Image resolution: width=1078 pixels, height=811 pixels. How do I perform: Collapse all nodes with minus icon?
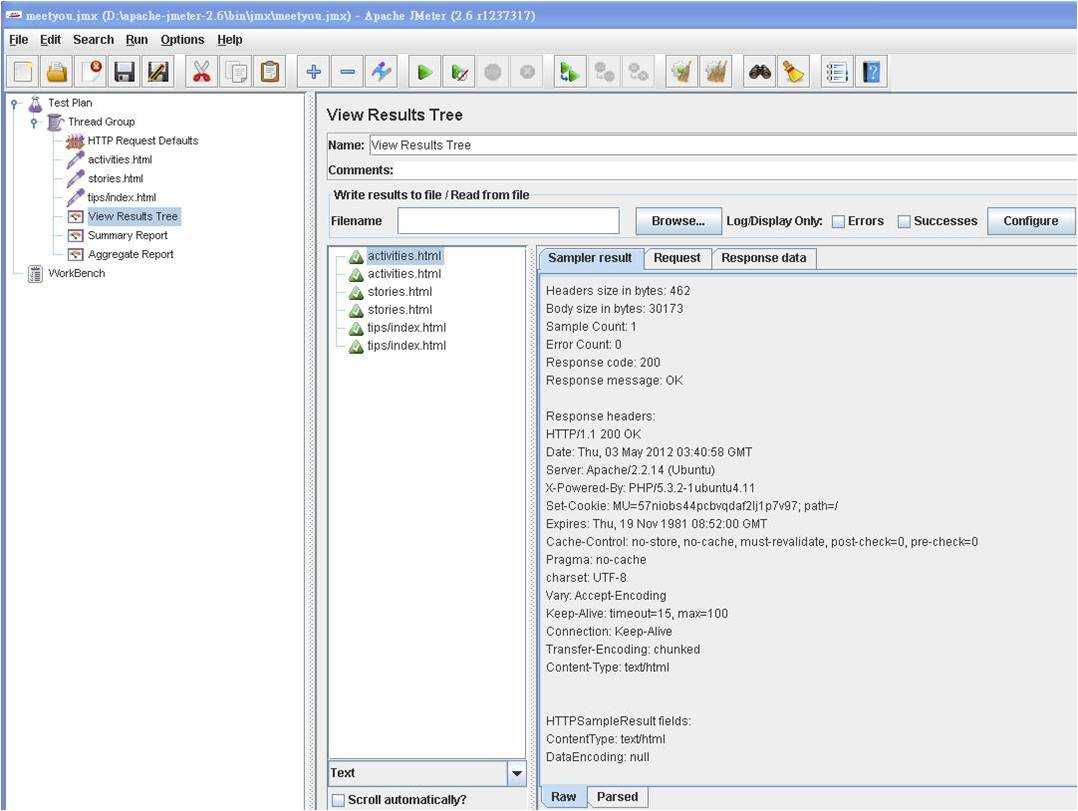[347, 71]
